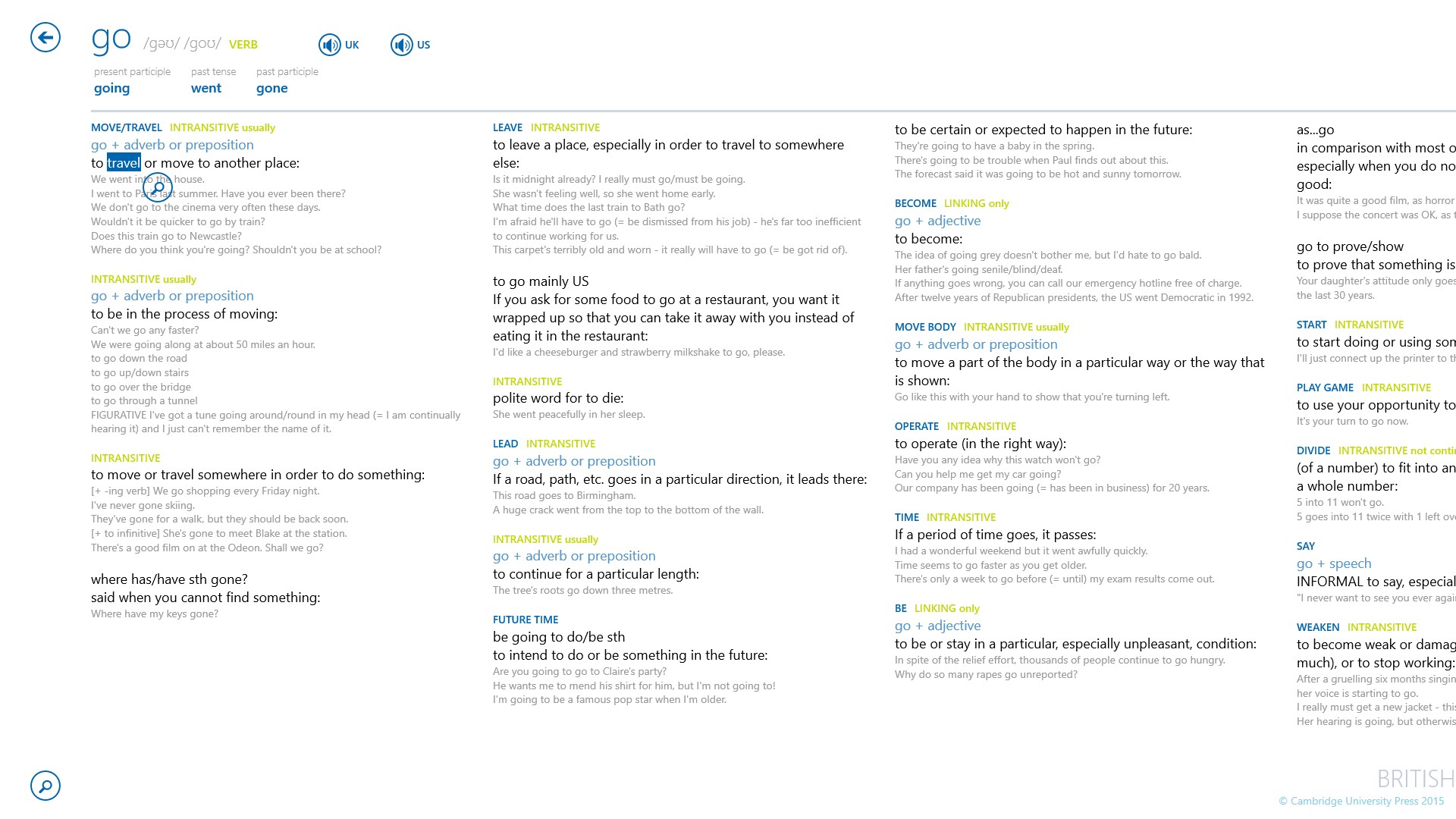Select the 'going' present participle link
The height and width of the screenshot is (819, 1456).
(111, 88)
